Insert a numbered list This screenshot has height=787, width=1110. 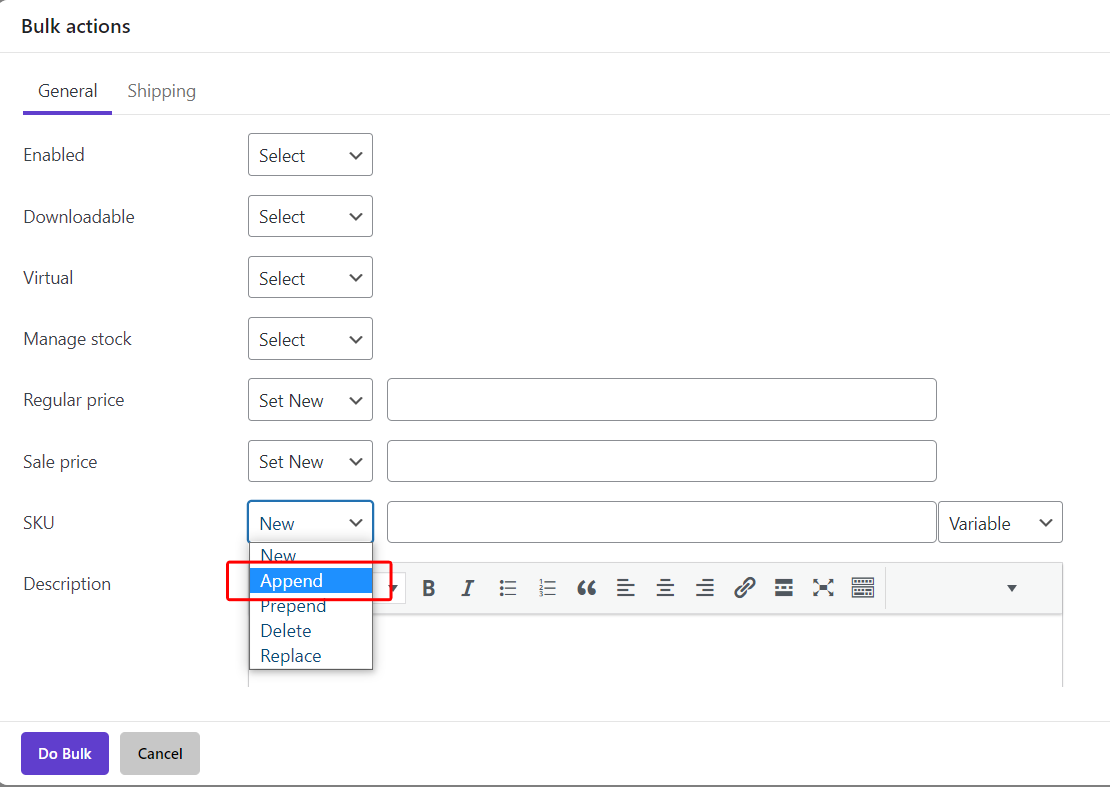click(547, 588)
